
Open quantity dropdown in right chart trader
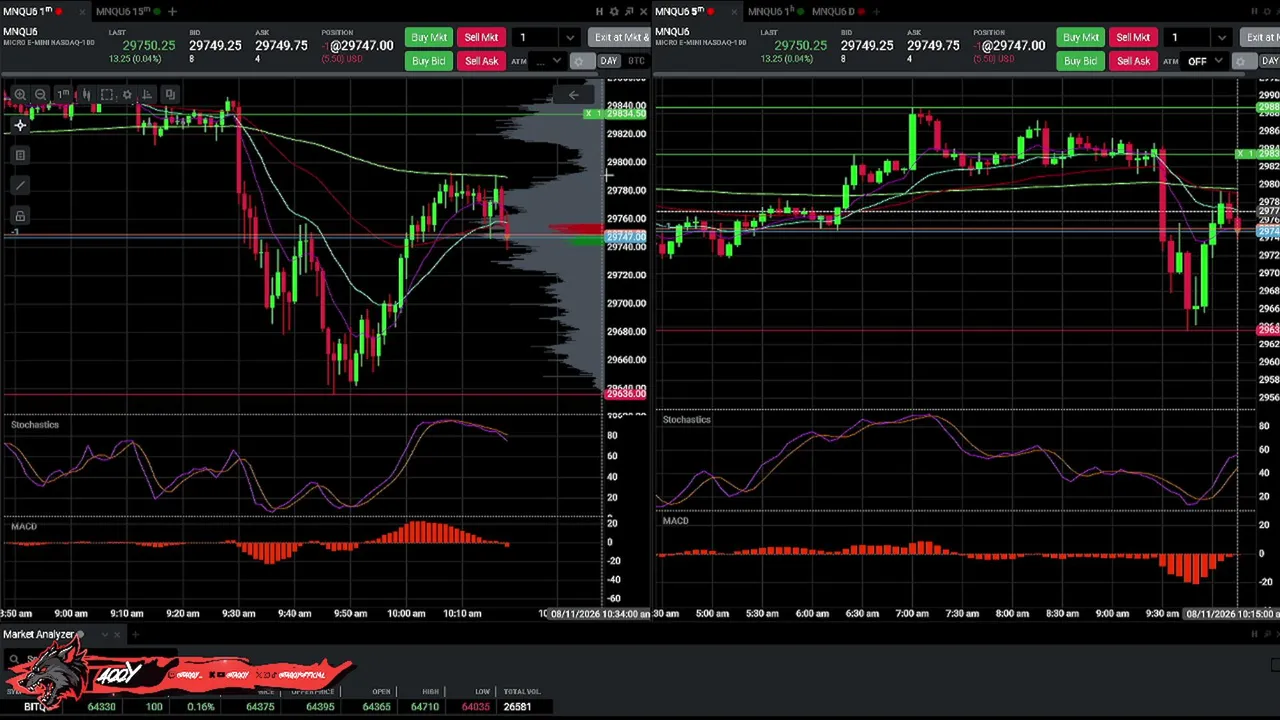1222,38
